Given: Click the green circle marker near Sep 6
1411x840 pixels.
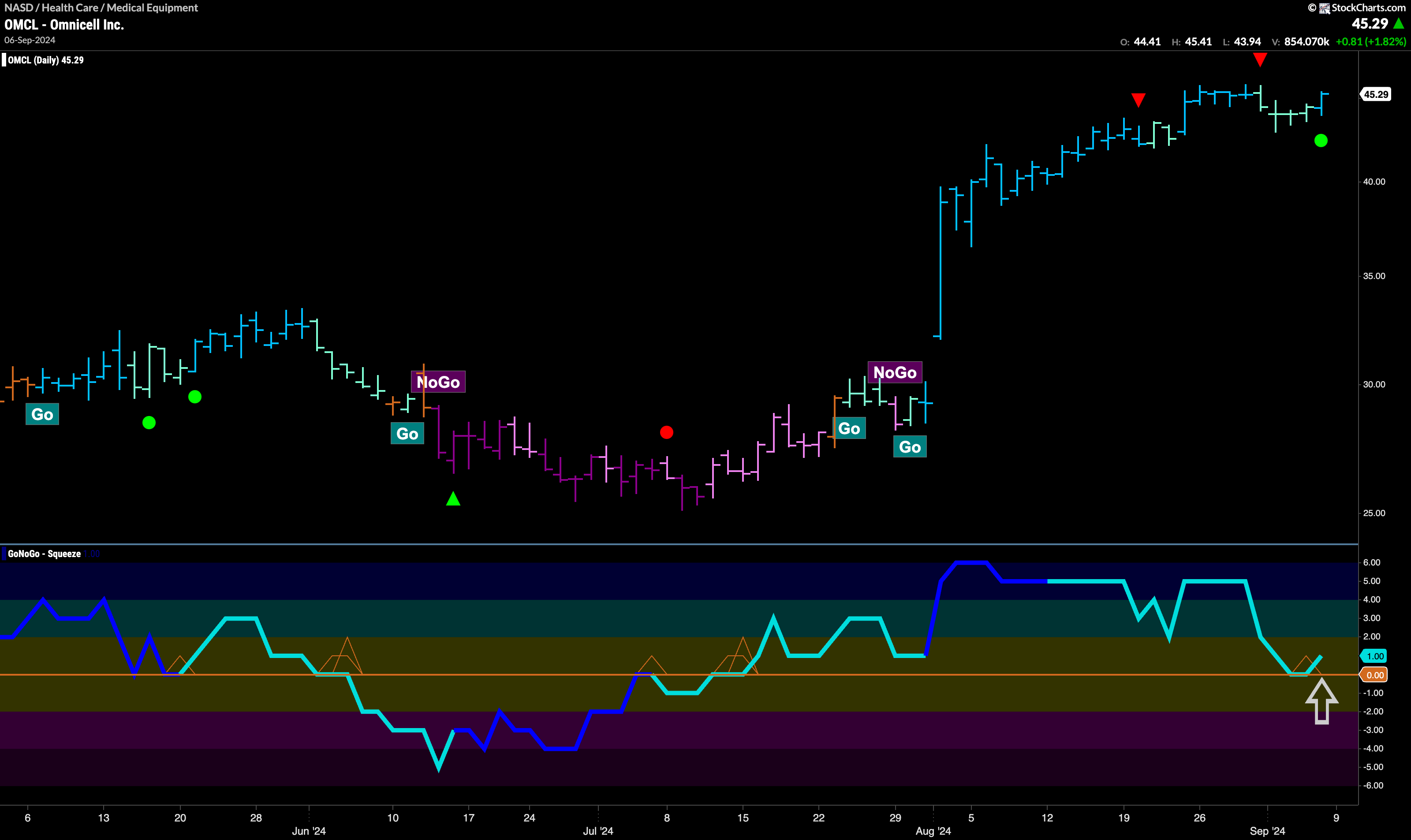Looking at the screenshot, I should click(x=1321, y=141).
